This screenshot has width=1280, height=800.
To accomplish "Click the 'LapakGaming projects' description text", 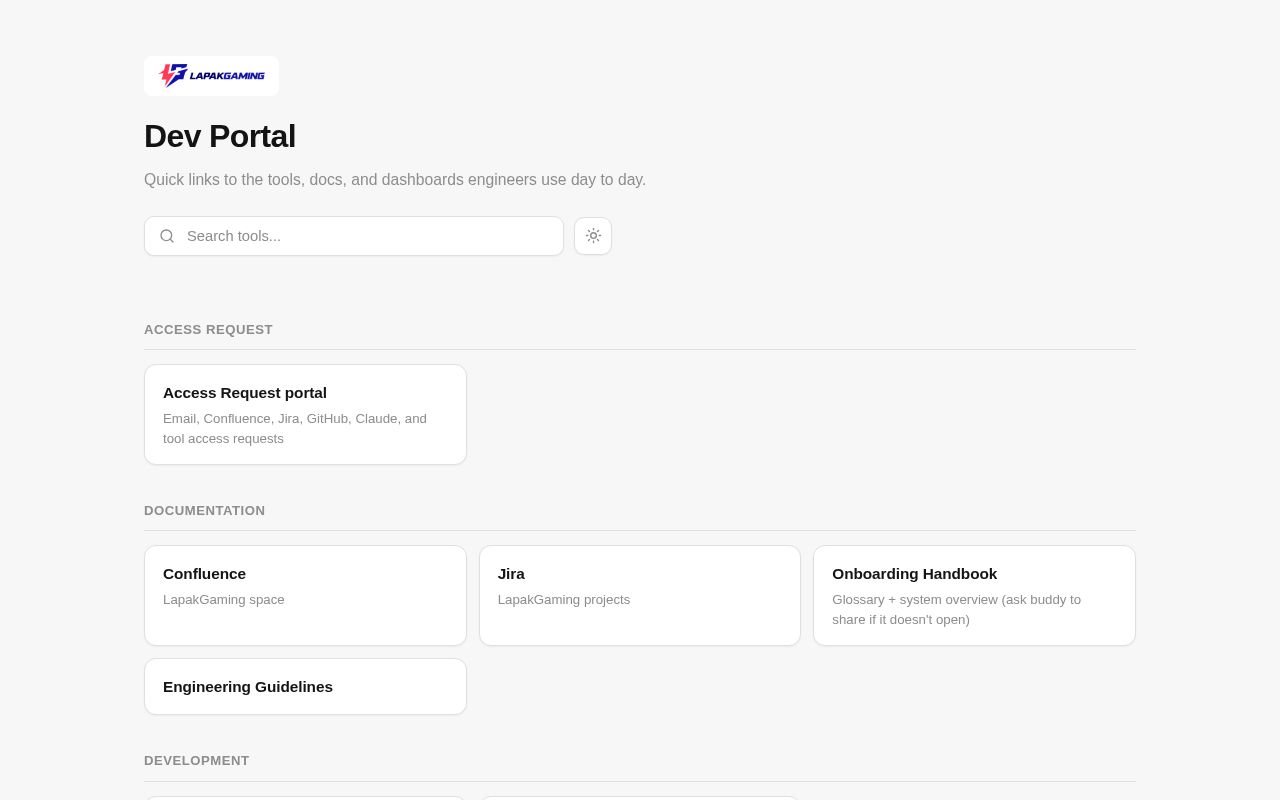I will [564, 600].
